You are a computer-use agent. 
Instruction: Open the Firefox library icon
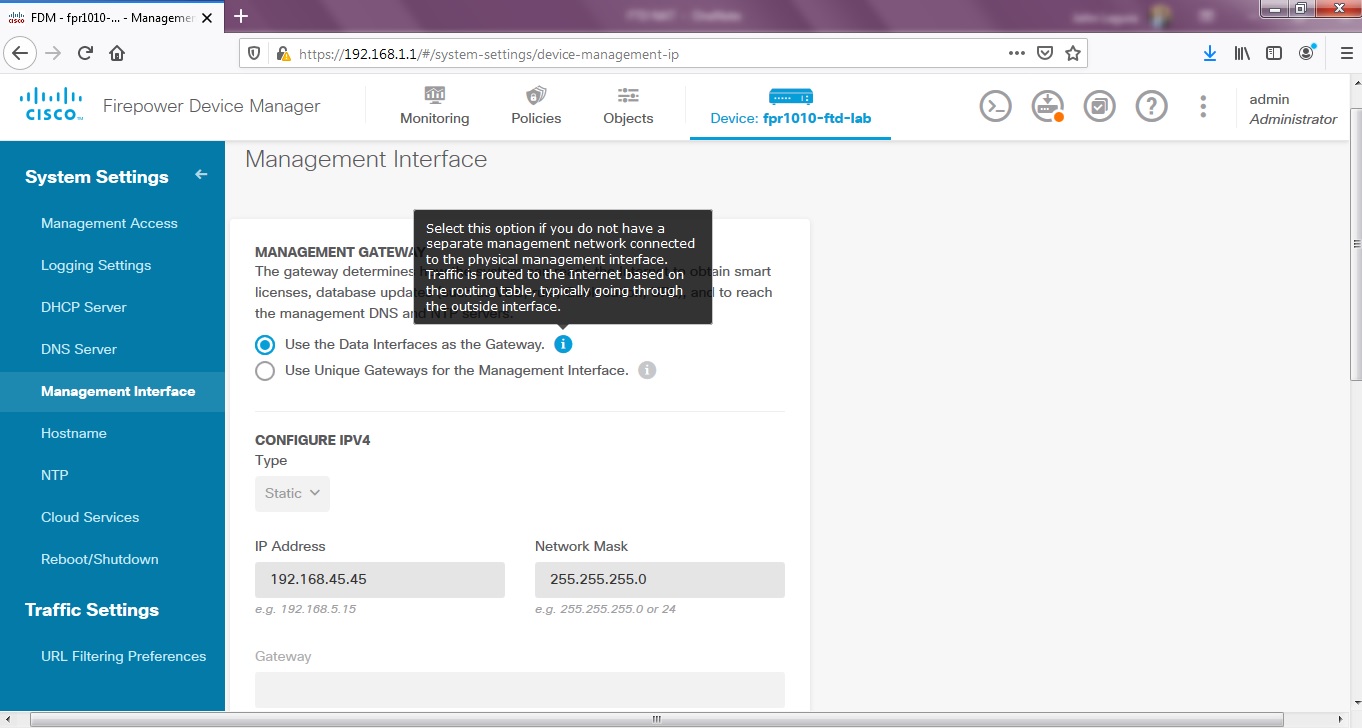(1242, 54)
